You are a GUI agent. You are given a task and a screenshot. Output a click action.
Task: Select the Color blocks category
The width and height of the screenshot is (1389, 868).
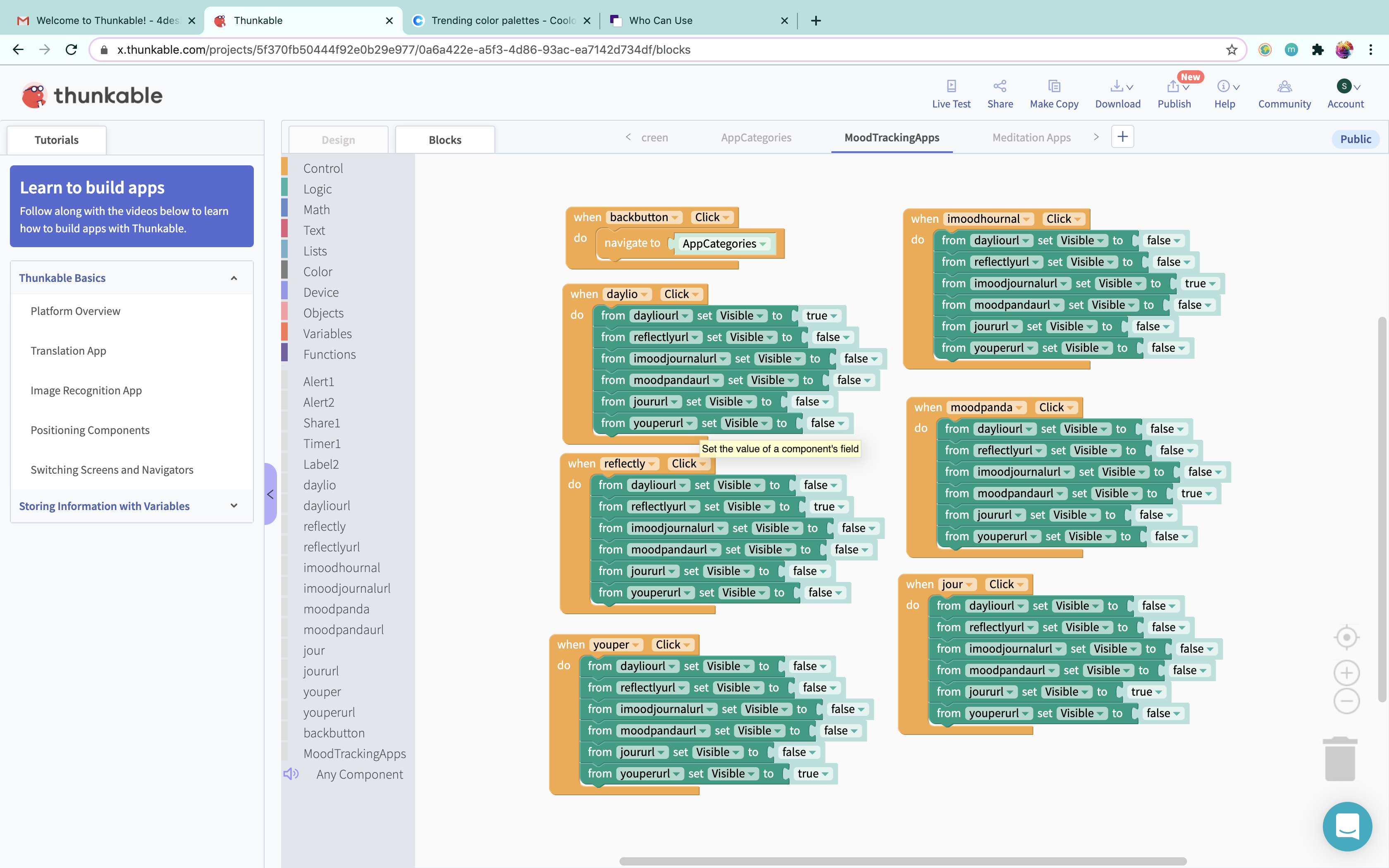click(x=317, y=272)
